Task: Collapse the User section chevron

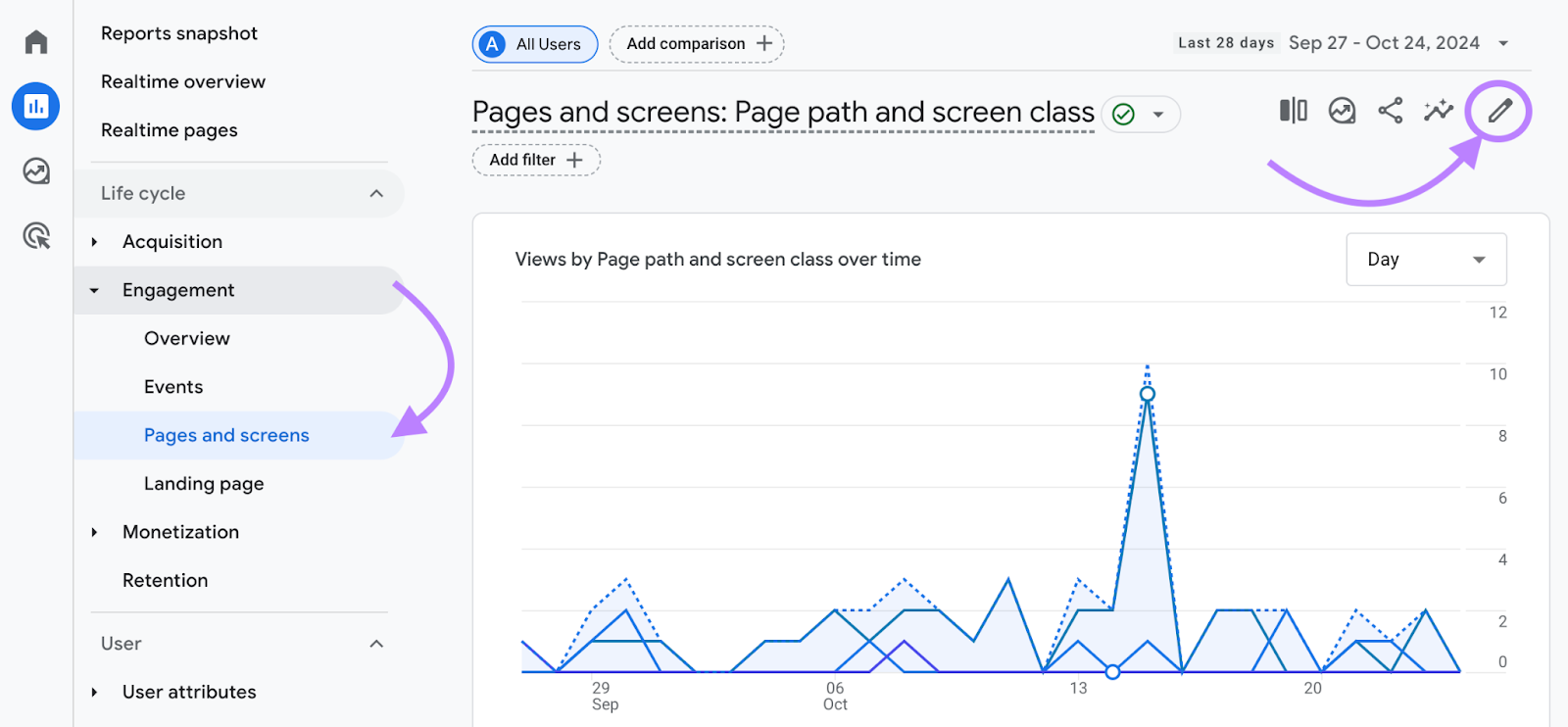Action: (x=376, y=644)
